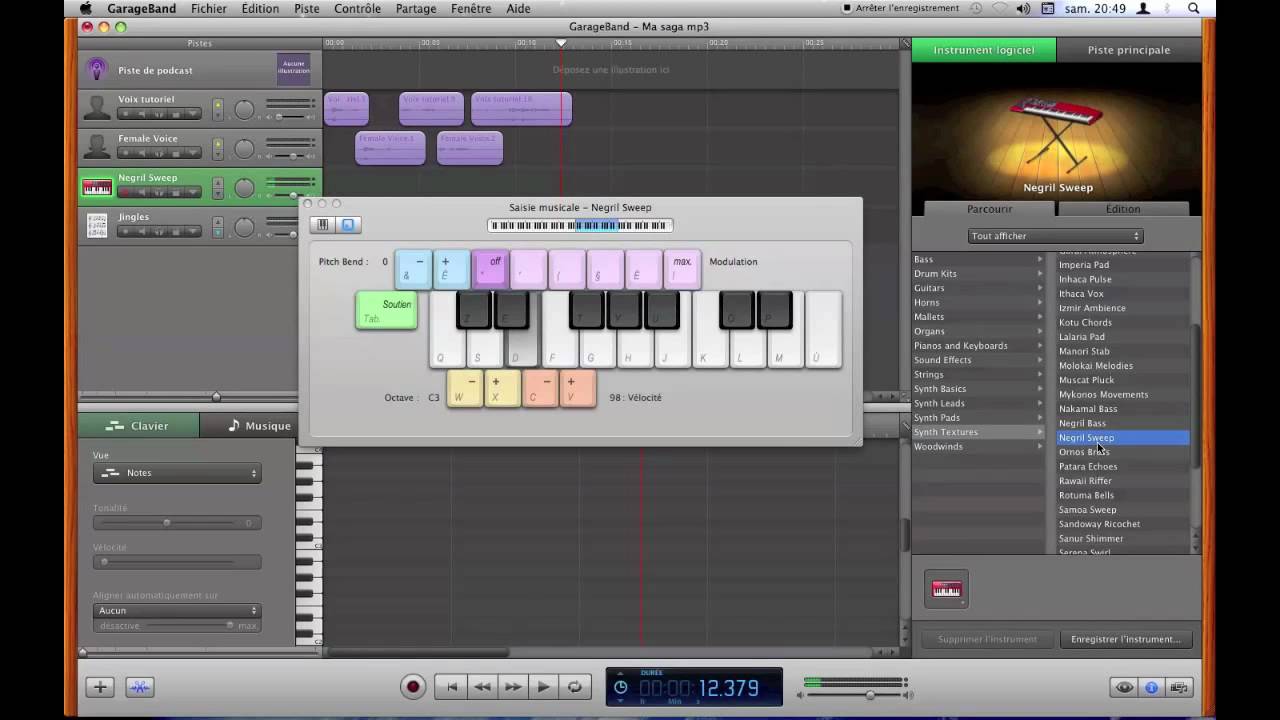Click Enregistrer l'instrument button
The image size is (1280, 720).
coord(1125,639)
